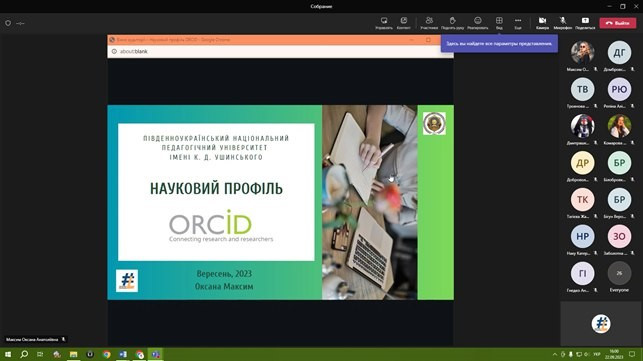Expand the Ещё more options menu
This screenshot has height=361, width=643.
coord(518,23)
